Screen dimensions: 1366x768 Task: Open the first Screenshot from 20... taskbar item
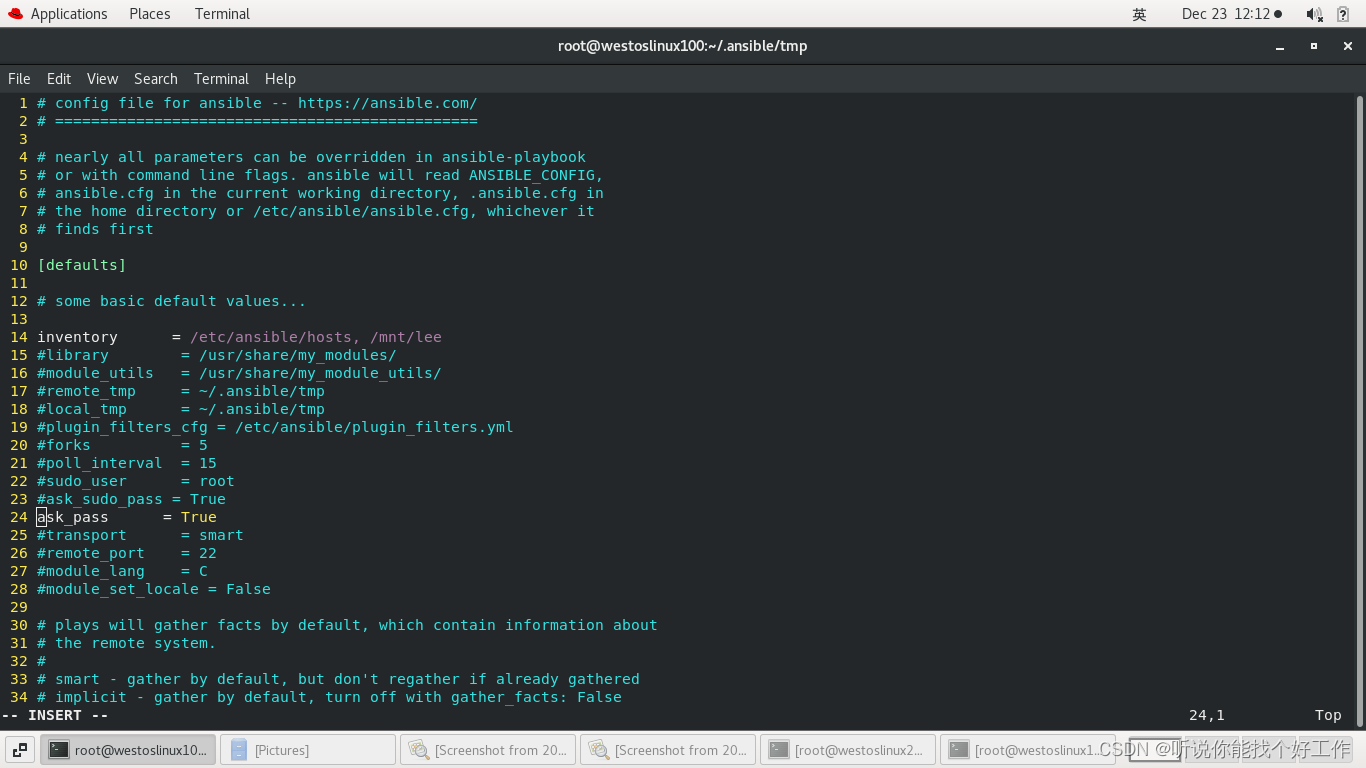[x=487, y=749]
